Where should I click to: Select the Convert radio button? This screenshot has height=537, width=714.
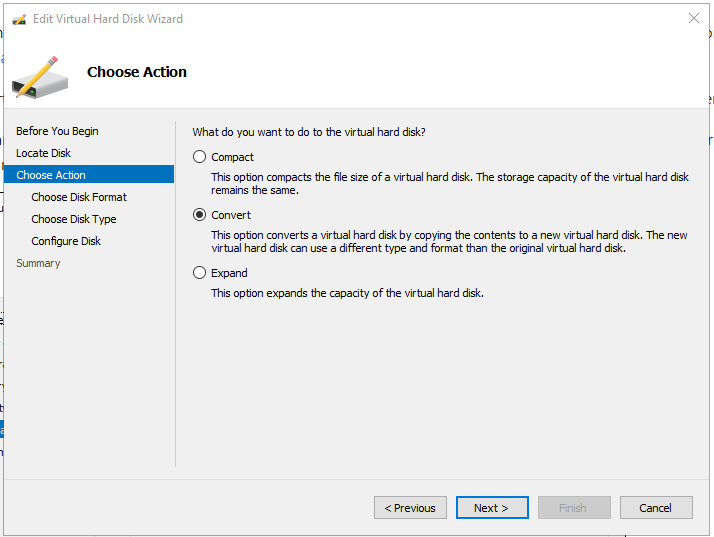[199, 215]
